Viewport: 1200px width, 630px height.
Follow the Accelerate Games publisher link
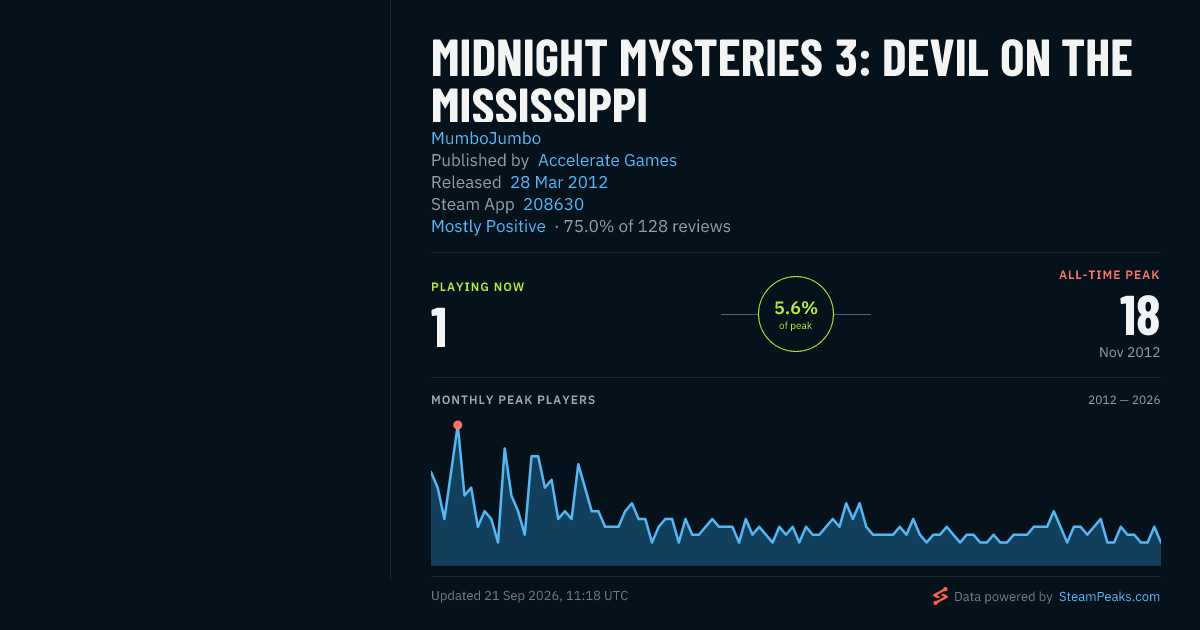tap(607, 160)
